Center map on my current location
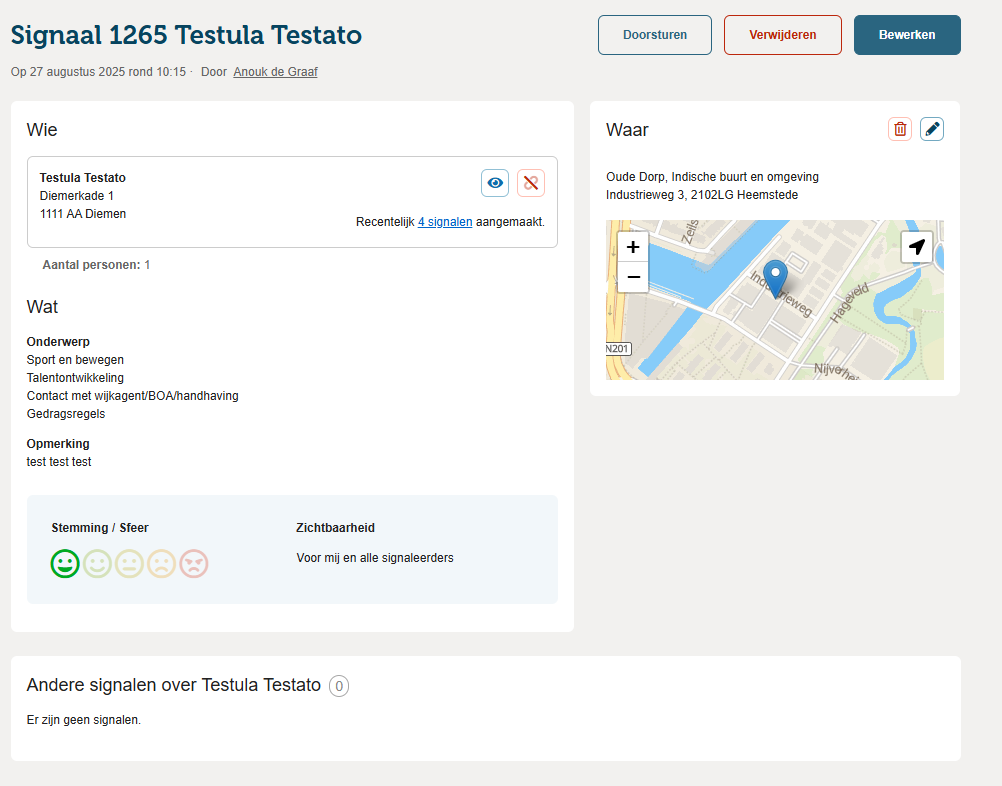 click(x=917, y=247)
